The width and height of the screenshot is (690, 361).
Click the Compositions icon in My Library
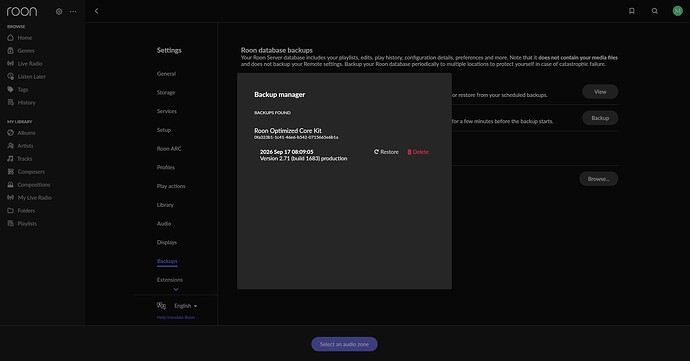(11, 184)
